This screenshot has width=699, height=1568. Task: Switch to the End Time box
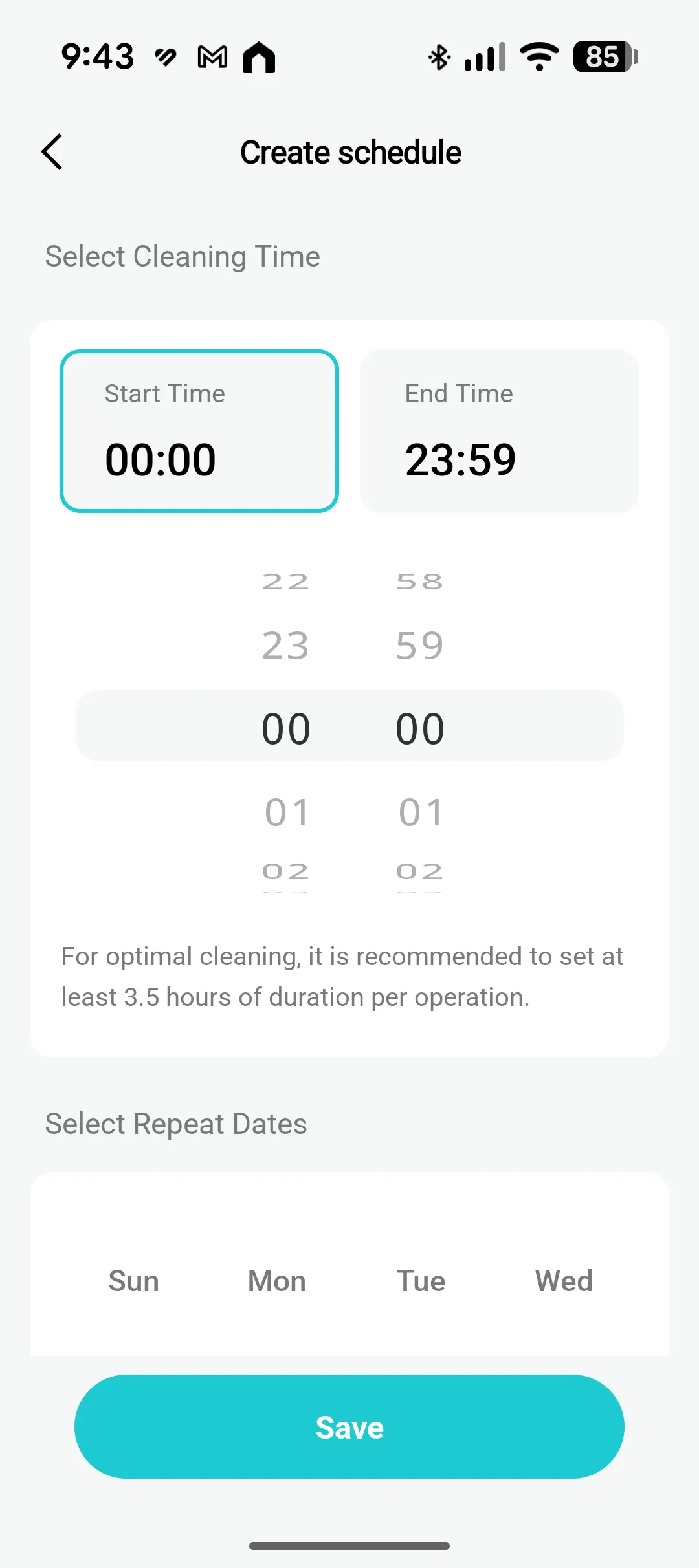point(499,431)
